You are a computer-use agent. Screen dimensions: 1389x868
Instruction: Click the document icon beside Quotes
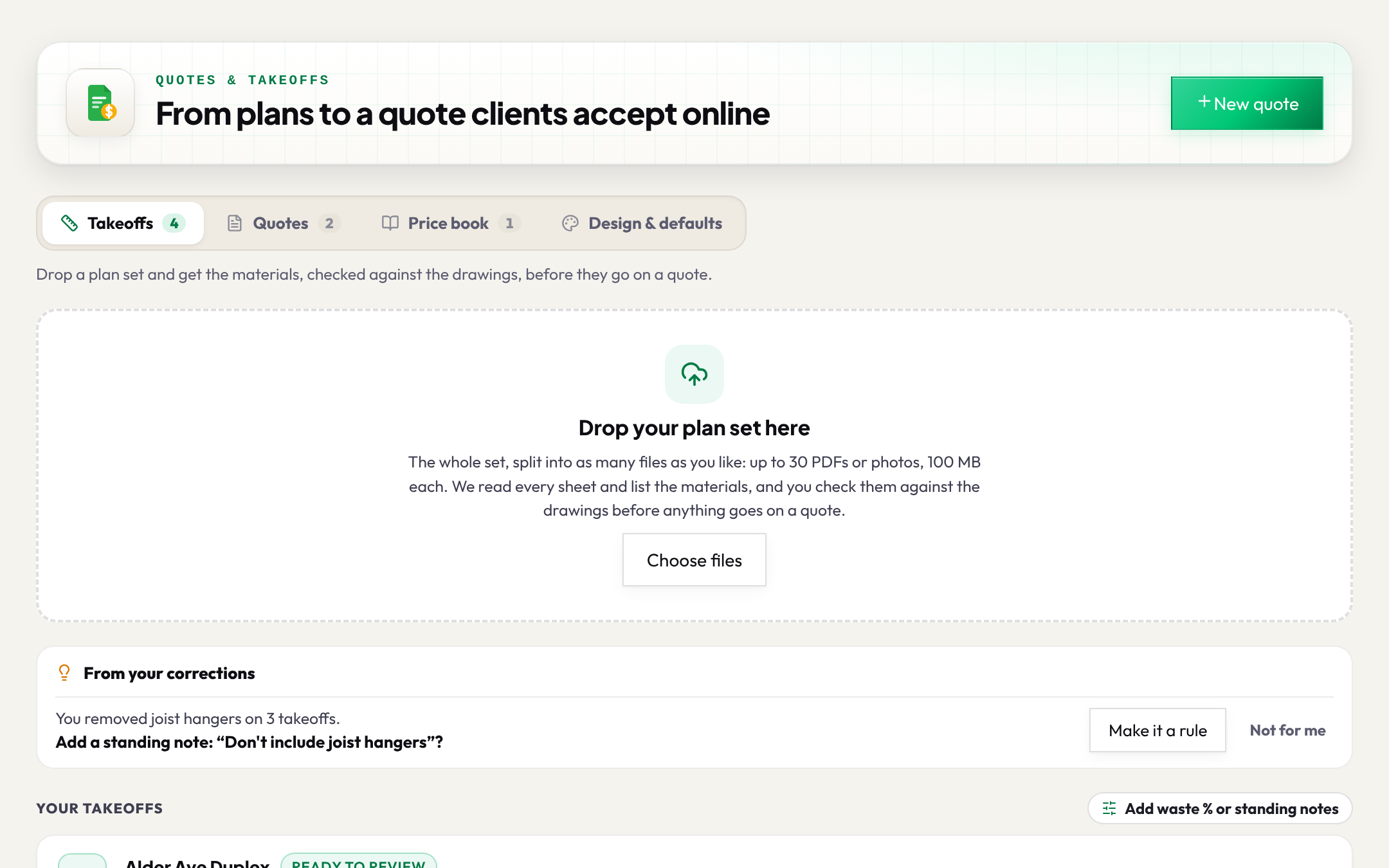tap(235, 223)
